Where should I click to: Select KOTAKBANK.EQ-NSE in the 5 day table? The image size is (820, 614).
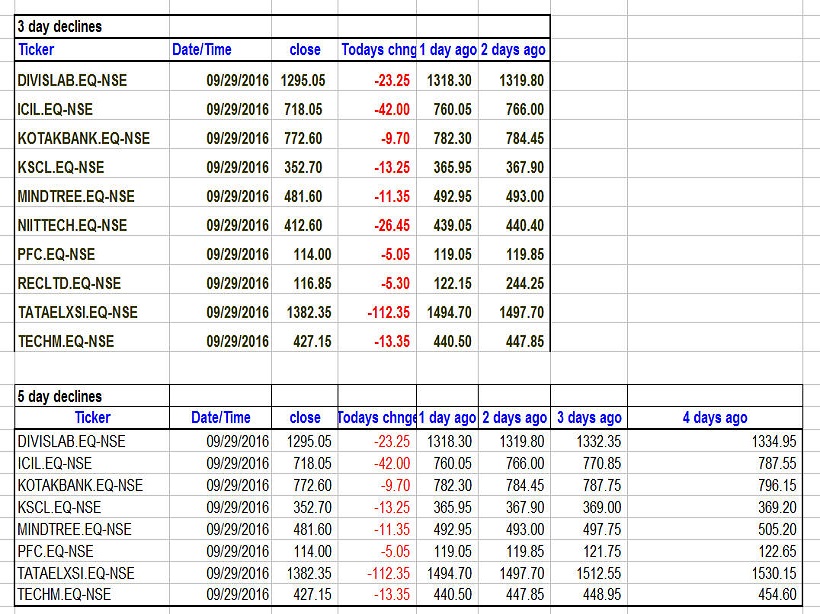click(80, 485)
